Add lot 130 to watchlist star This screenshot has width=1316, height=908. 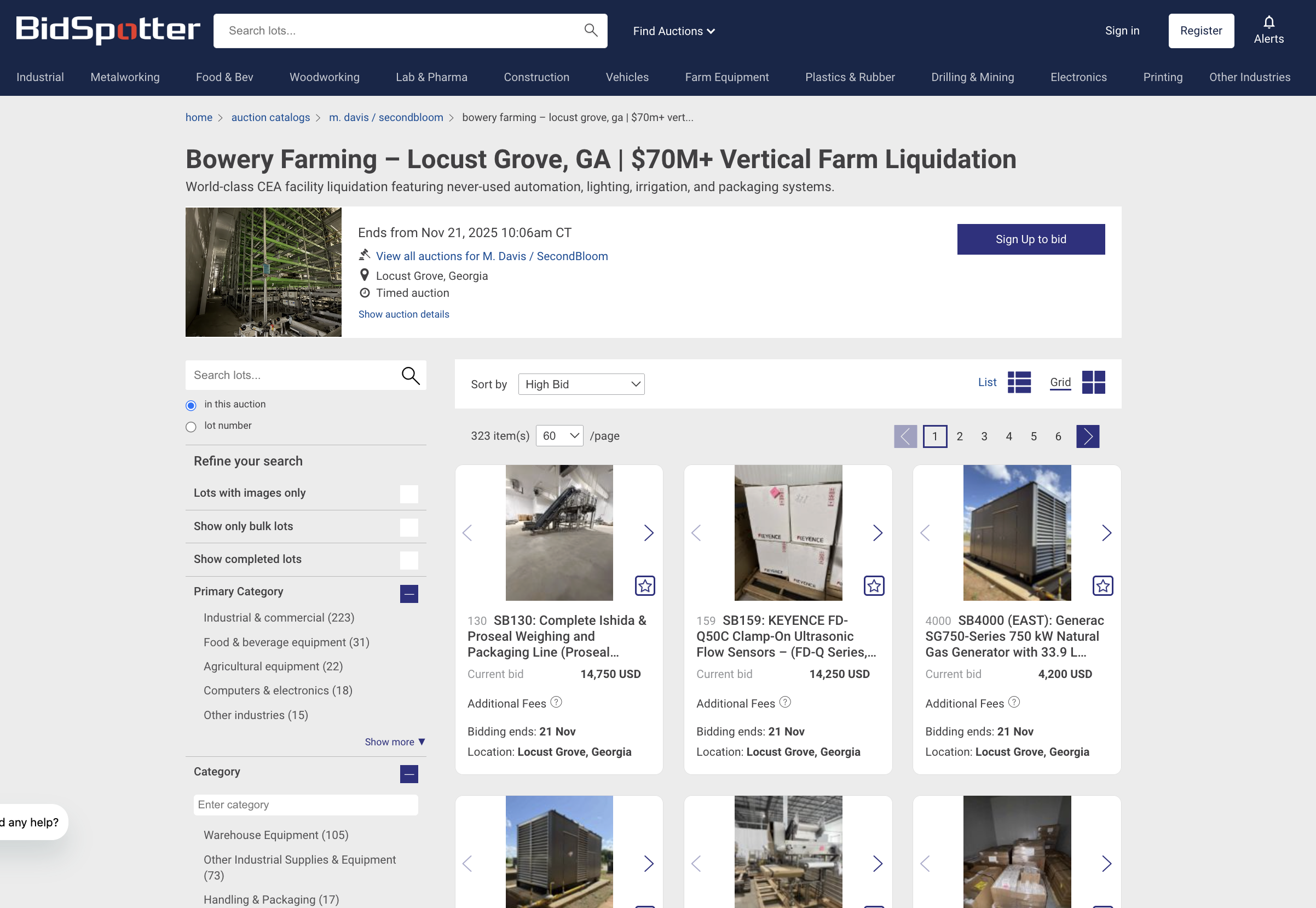tap(644, 585)
